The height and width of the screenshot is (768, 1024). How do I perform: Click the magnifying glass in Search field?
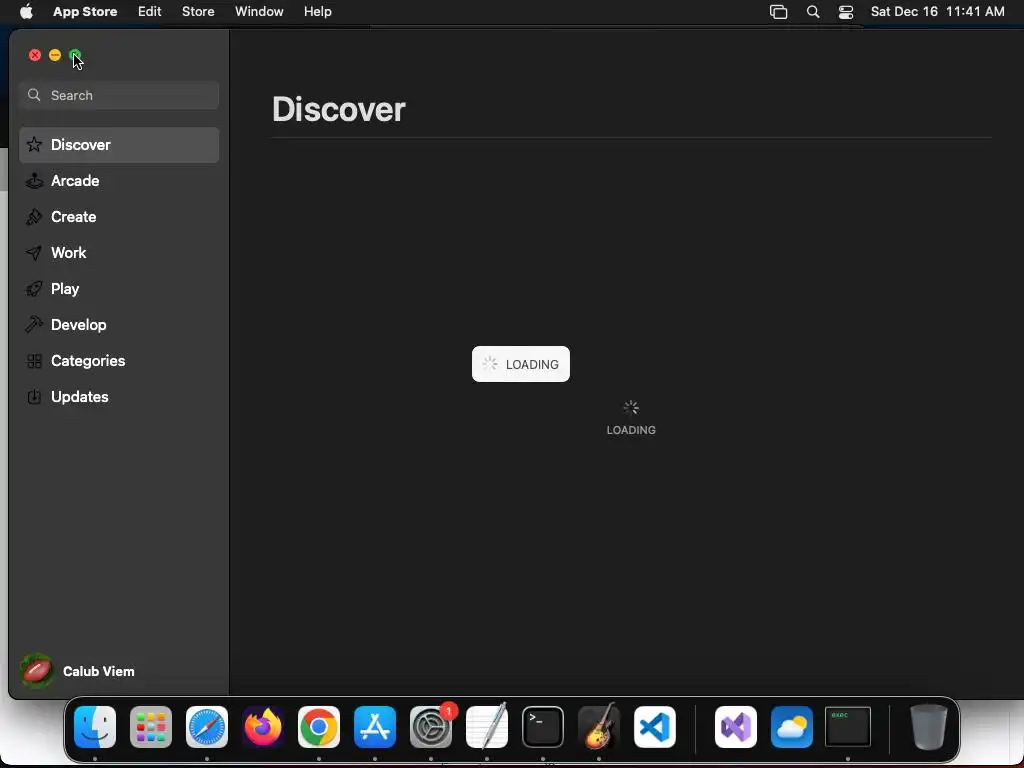coord(34,95)
